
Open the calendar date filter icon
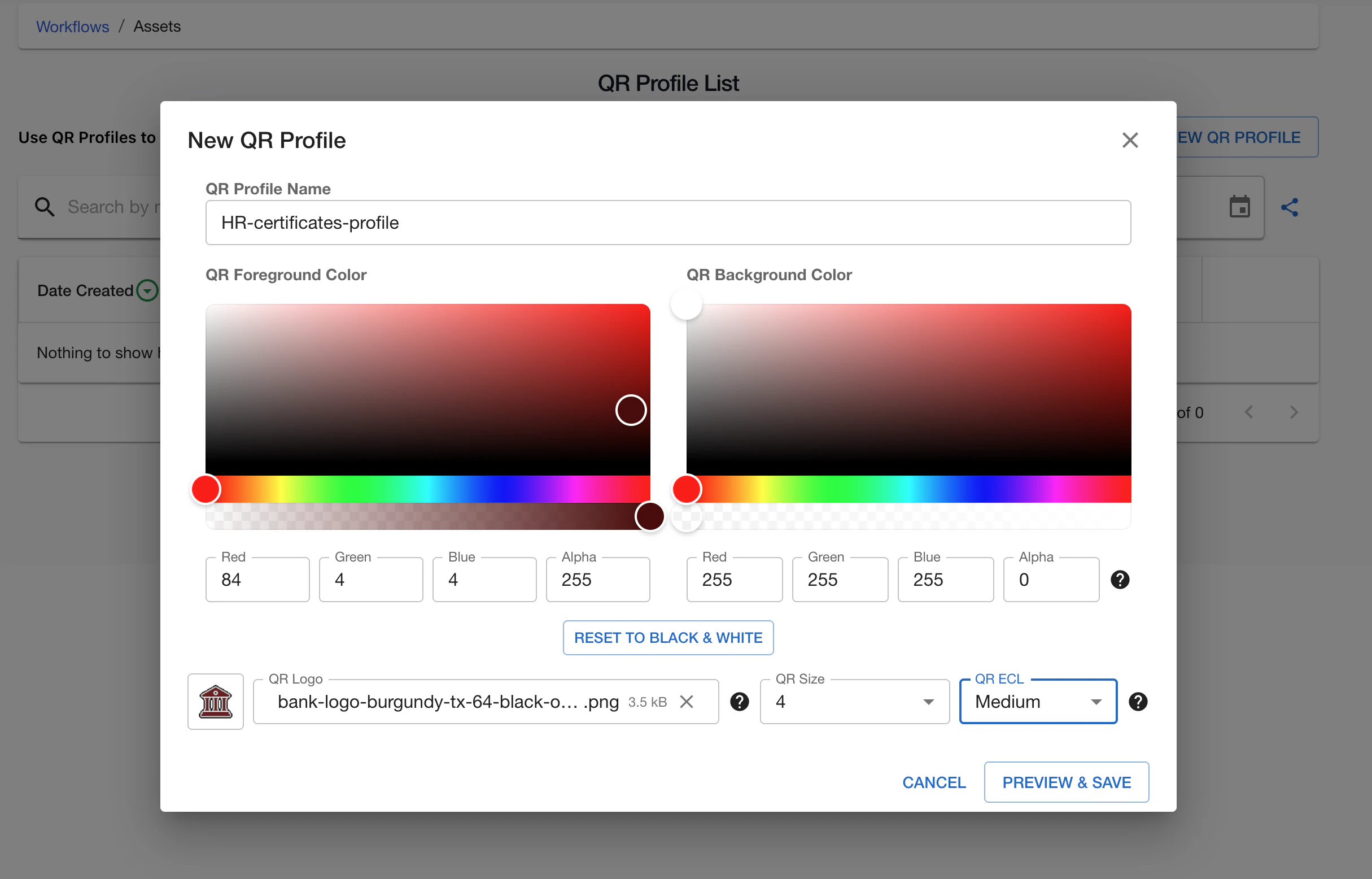(1239, 208)
